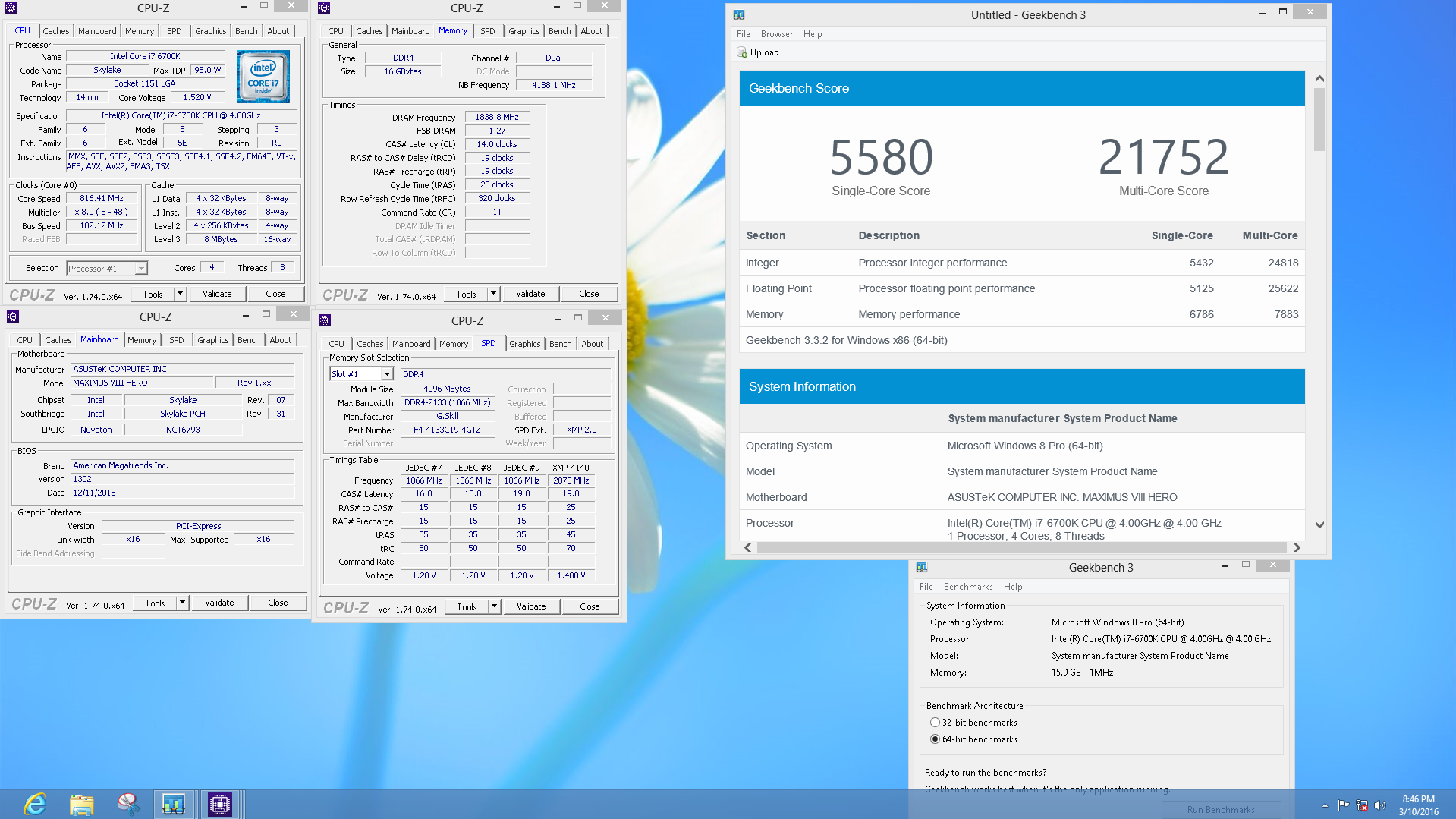Click the MAXIMUS VIII HERO model field
The image size is (1456, 819).
pos(140,383)
